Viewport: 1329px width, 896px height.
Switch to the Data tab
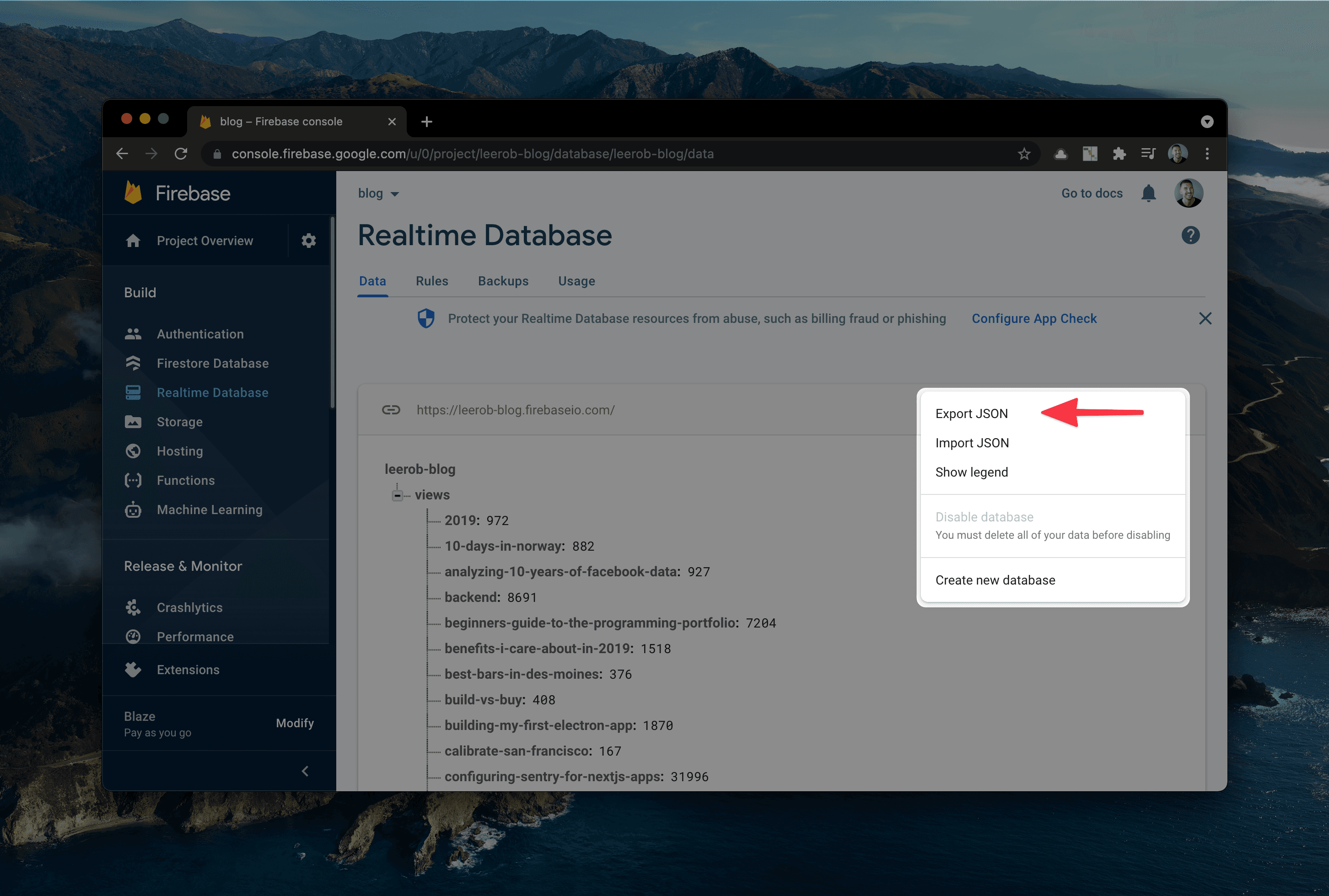(372, 281)
